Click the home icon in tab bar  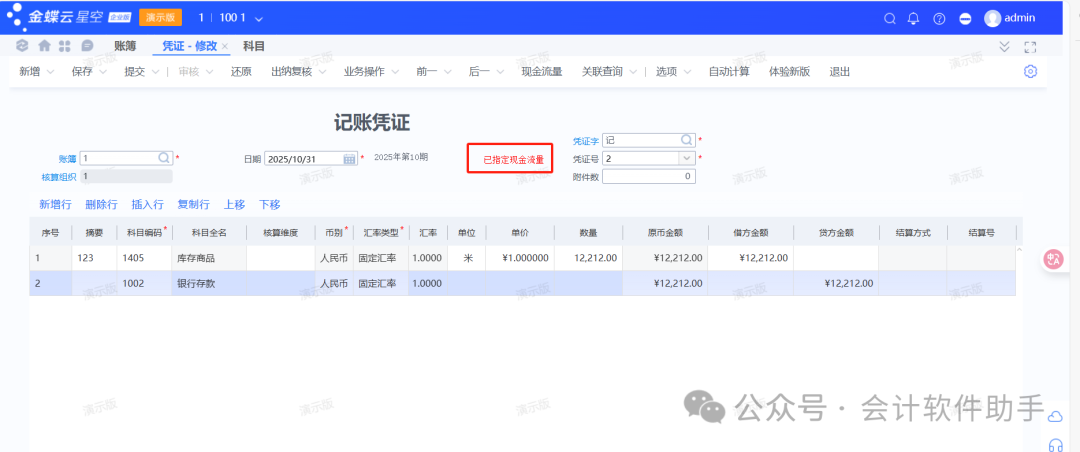coord(44,46)
